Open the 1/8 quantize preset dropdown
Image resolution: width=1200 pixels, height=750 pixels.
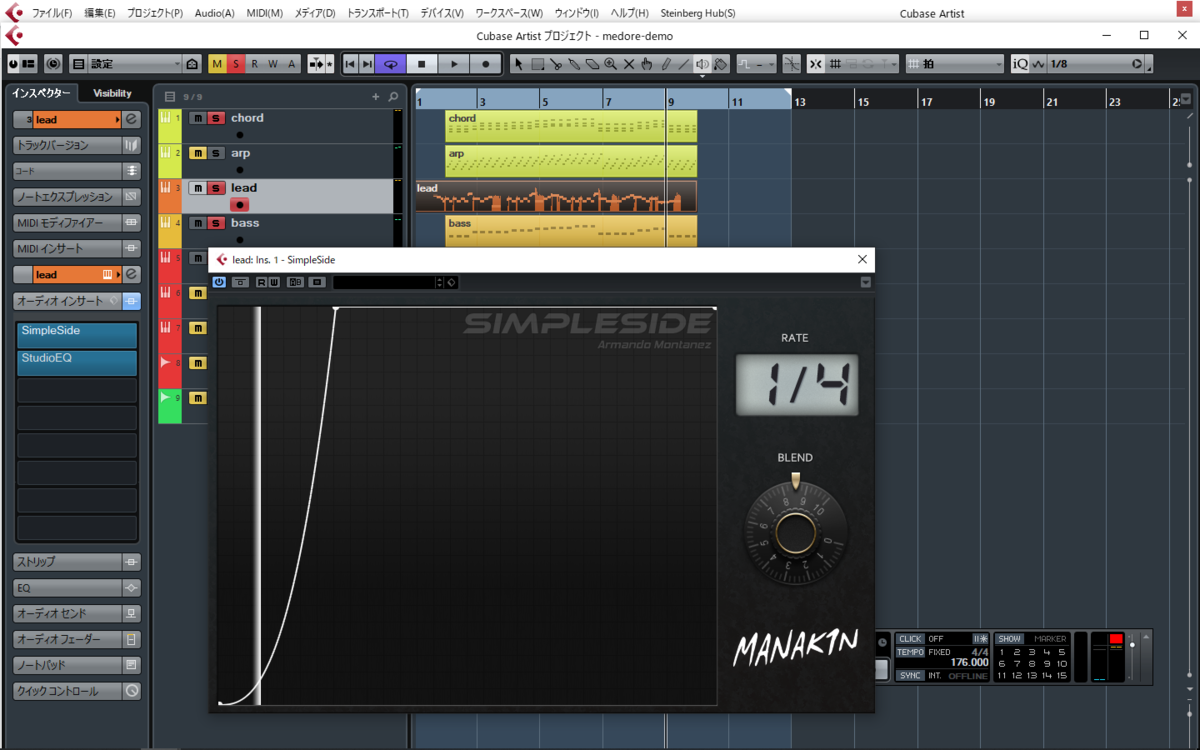[x=1096, y=64]
